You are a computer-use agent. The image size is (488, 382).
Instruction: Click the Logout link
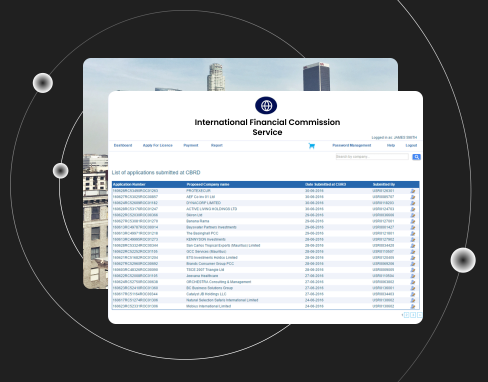(411, 145)
